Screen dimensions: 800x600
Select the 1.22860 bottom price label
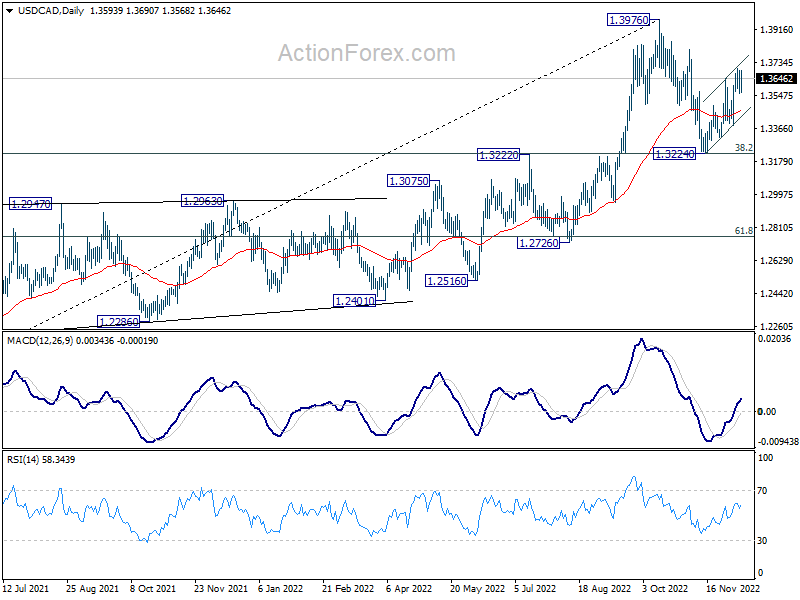click(x=118, y=322)
